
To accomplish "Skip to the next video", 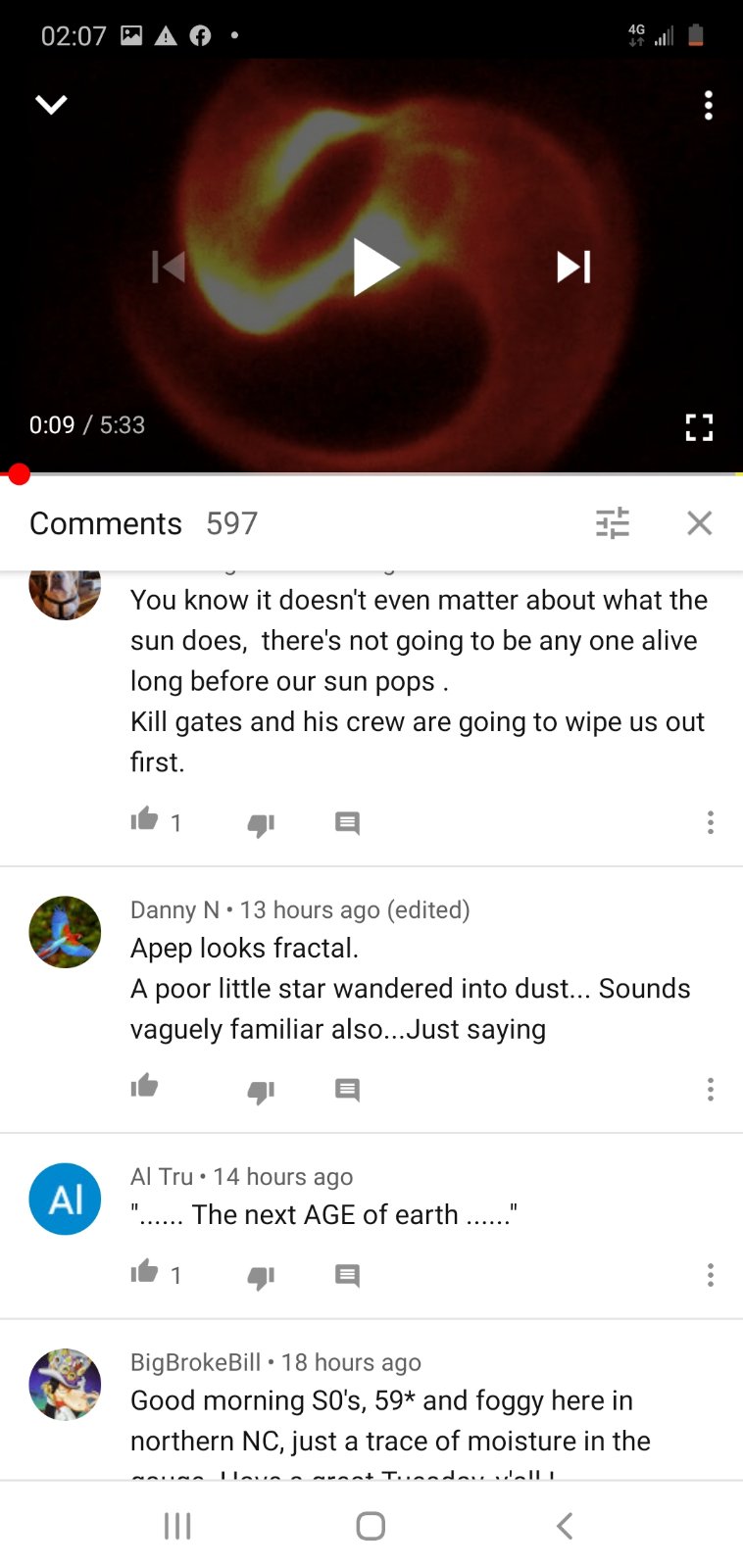I will click(x=573, y=267).
